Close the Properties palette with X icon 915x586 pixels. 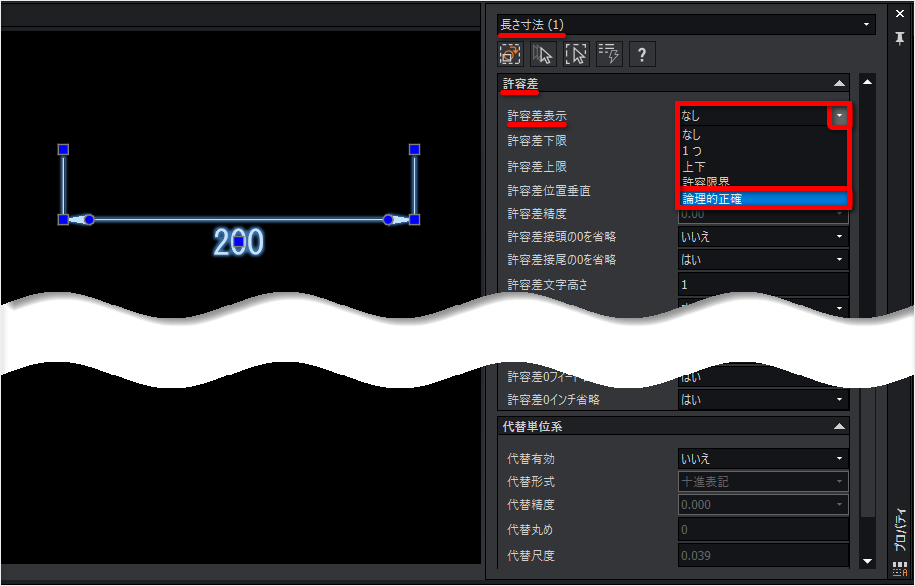[x=900, y=13]
